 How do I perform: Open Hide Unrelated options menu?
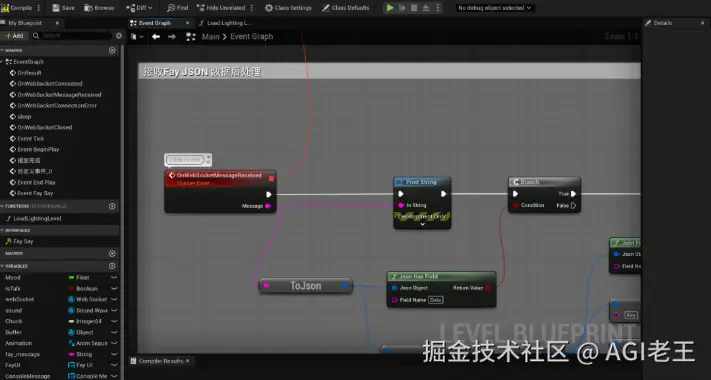coord(252,8)
